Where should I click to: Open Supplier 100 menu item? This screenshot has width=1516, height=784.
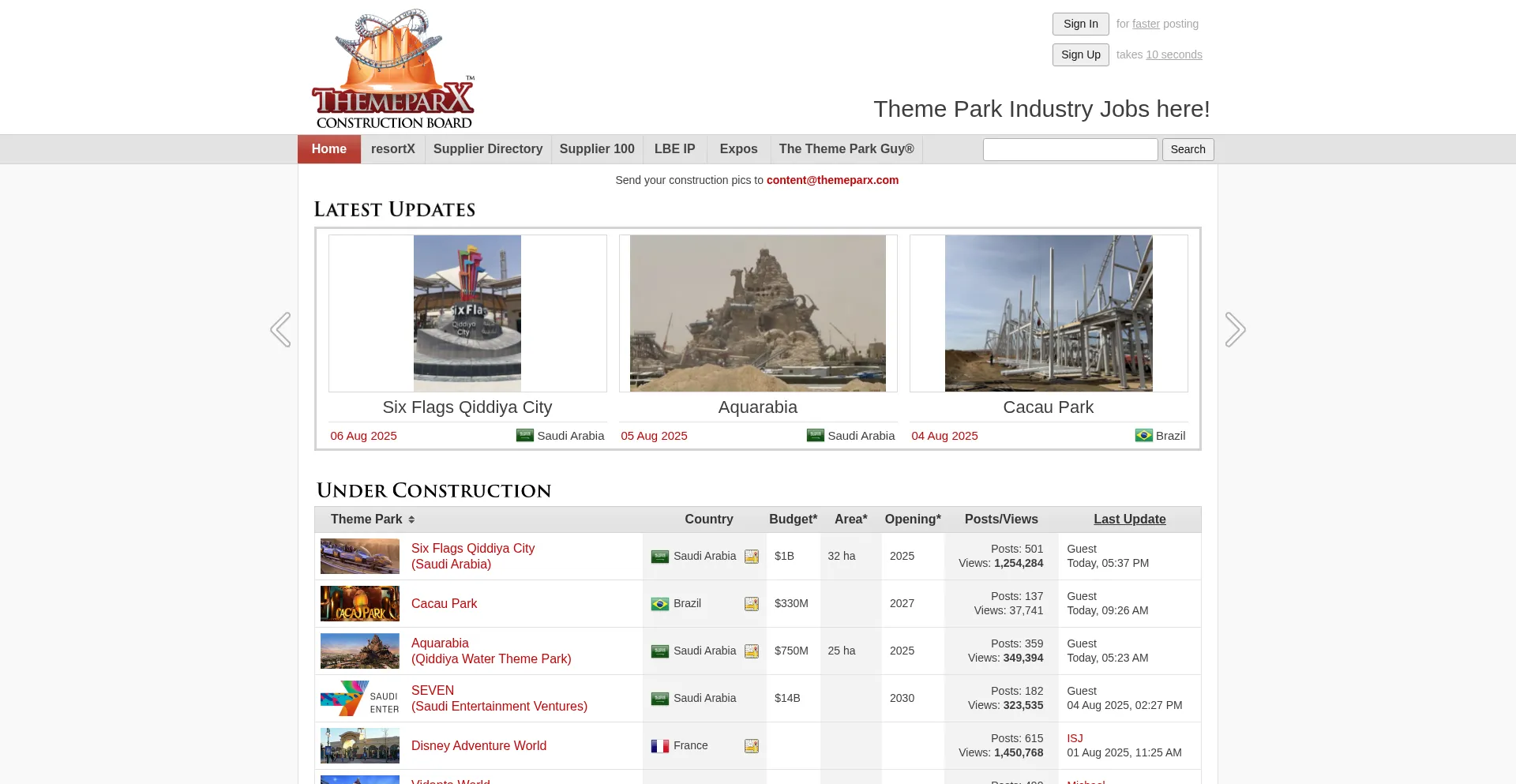597,149
